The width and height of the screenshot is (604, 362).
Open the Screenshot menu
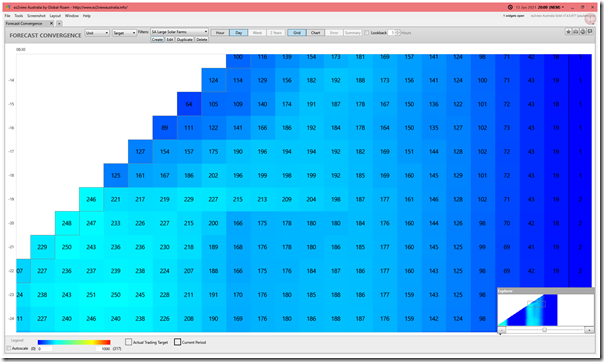pos(36,16)
